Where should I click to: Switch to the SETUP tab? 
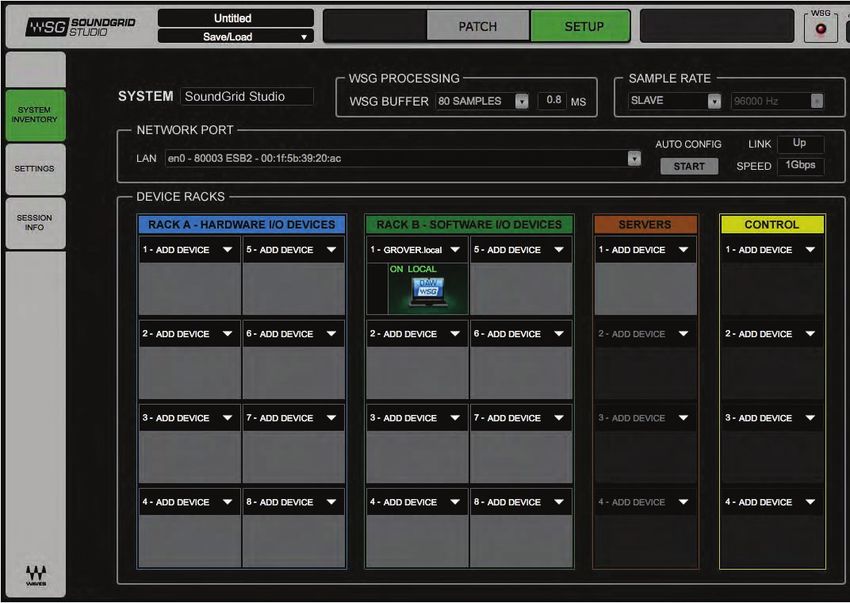[x=580, y=26]
